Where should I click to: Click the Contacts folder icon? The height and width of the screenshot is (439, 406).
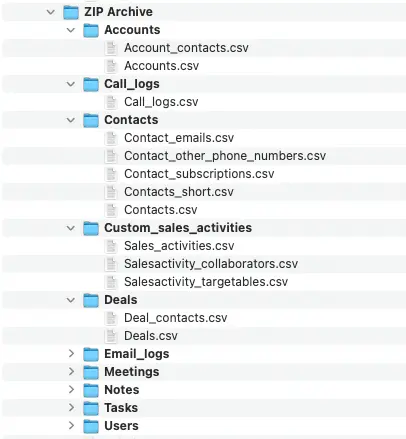pos(91,120)
